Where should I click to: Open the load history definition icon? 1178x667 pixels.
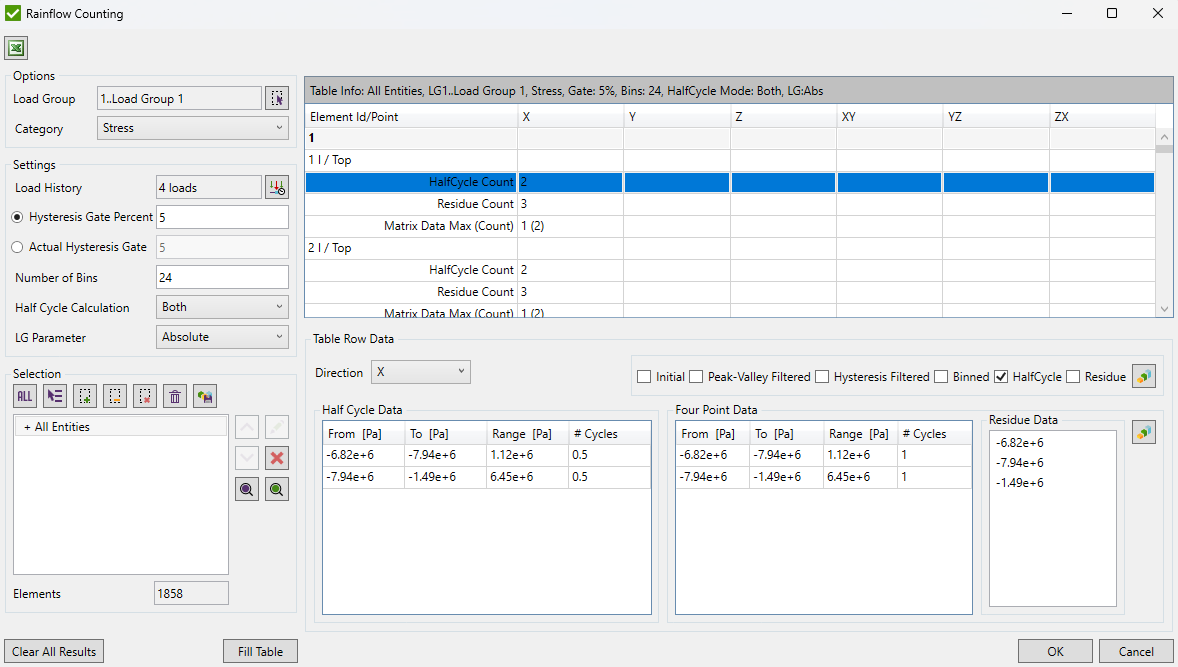[277, 187]
